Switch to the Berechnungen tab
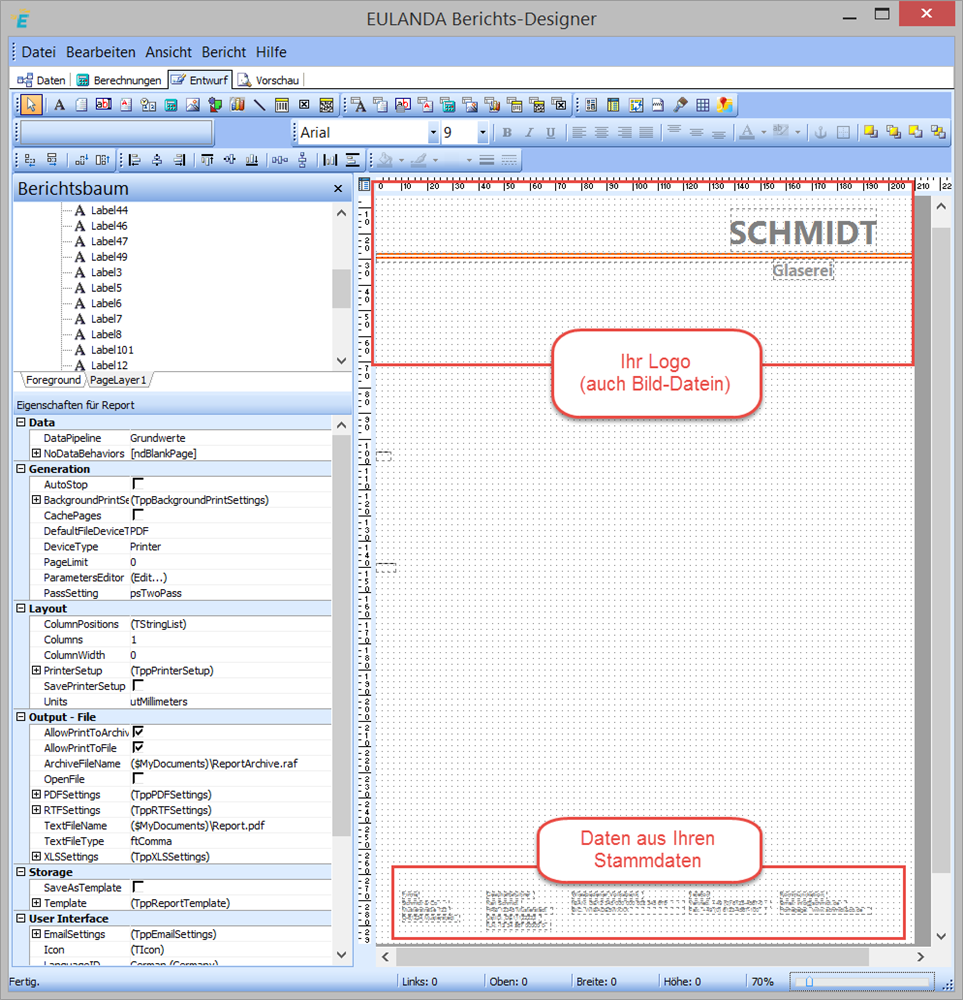This screenshot has height=1000, width=963. tap(119, 80)
